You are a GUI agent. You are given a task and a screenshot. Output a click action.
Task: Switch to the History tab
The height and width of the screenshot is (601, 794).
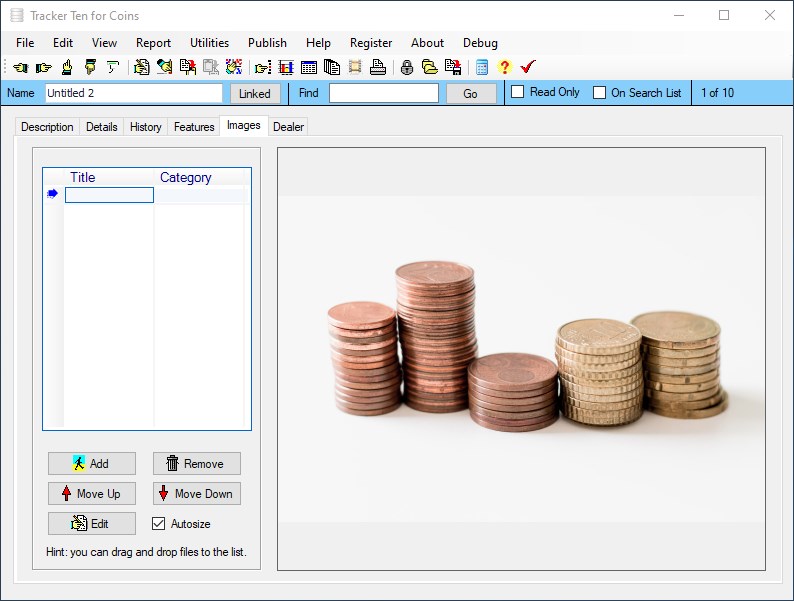[x=145, y=127]
